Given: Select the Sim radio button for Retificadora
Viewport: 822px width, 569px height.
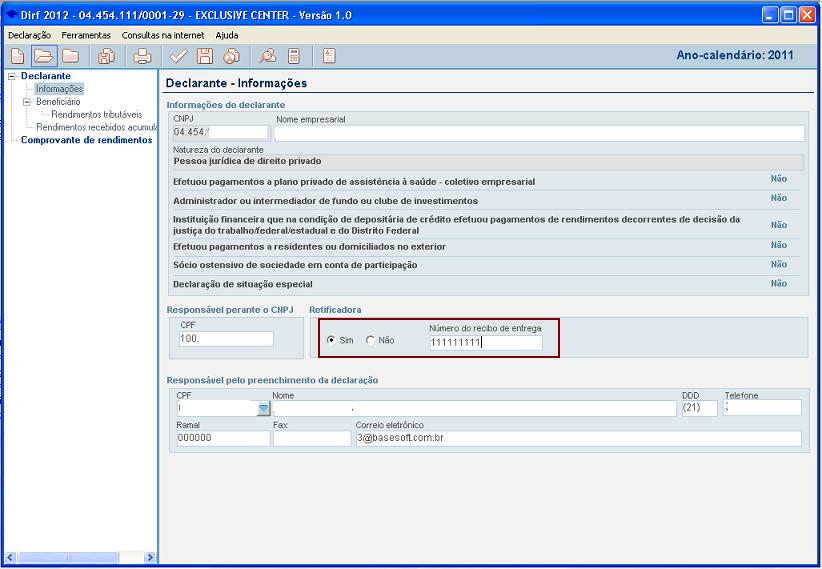Looking at the screenshot, I should 331,341.
